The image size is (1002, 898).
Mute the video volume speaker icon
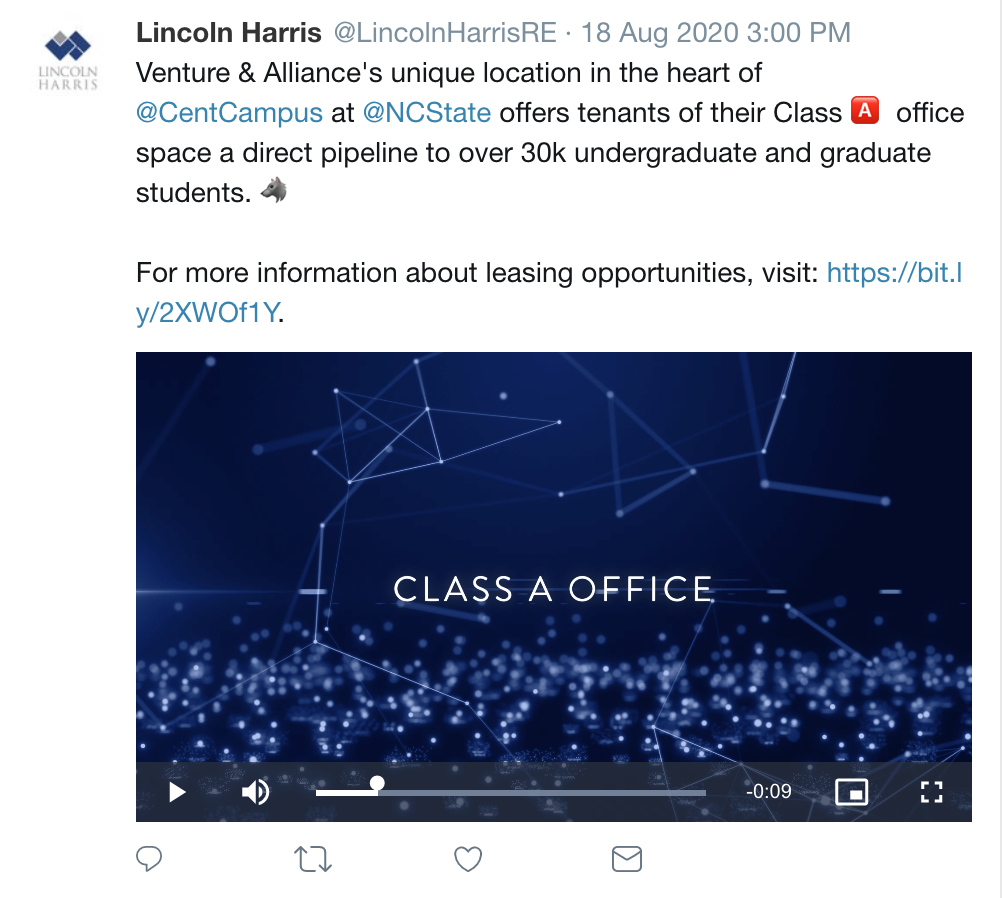256,793
